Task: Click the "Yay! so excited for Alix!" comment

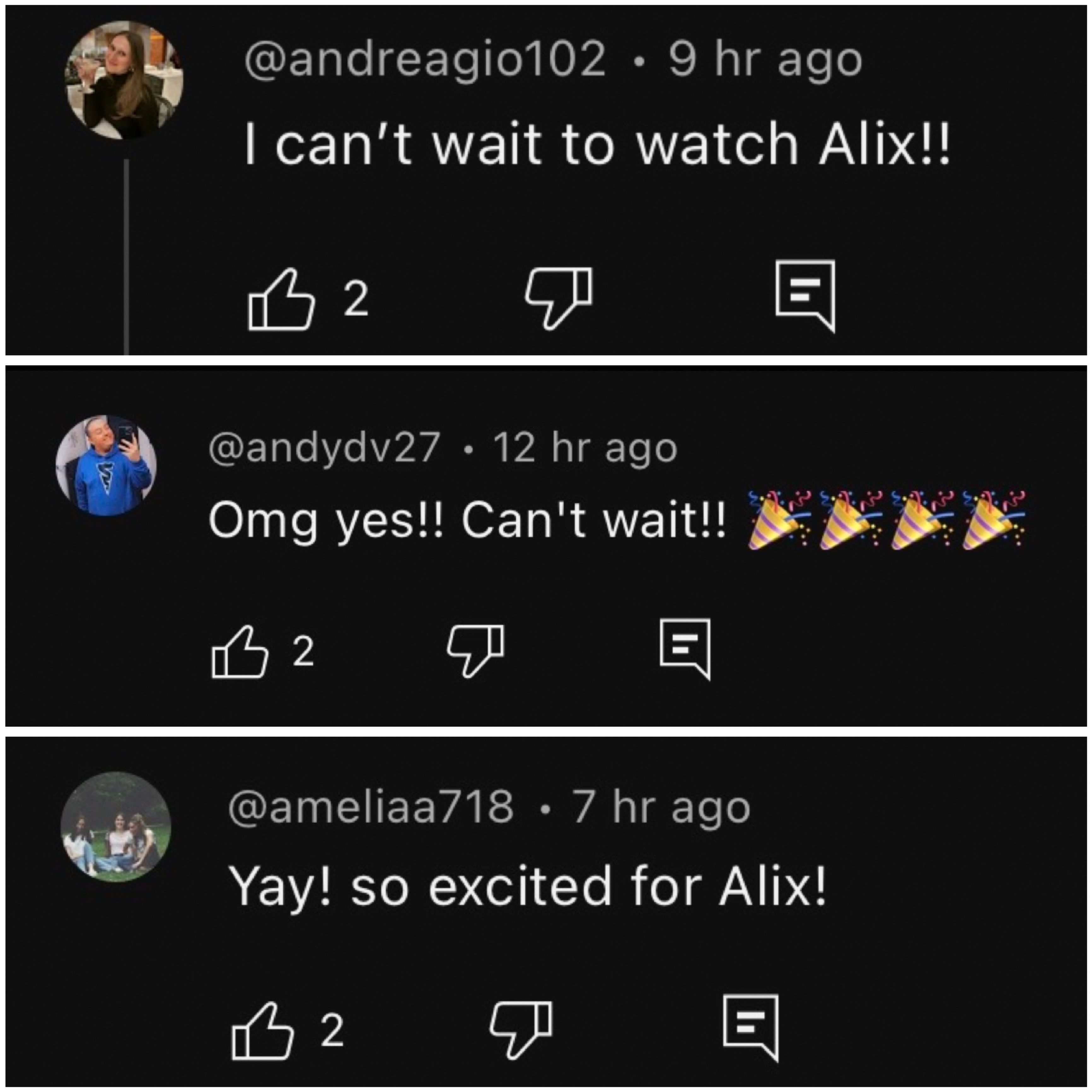Action: coord(527,886)
